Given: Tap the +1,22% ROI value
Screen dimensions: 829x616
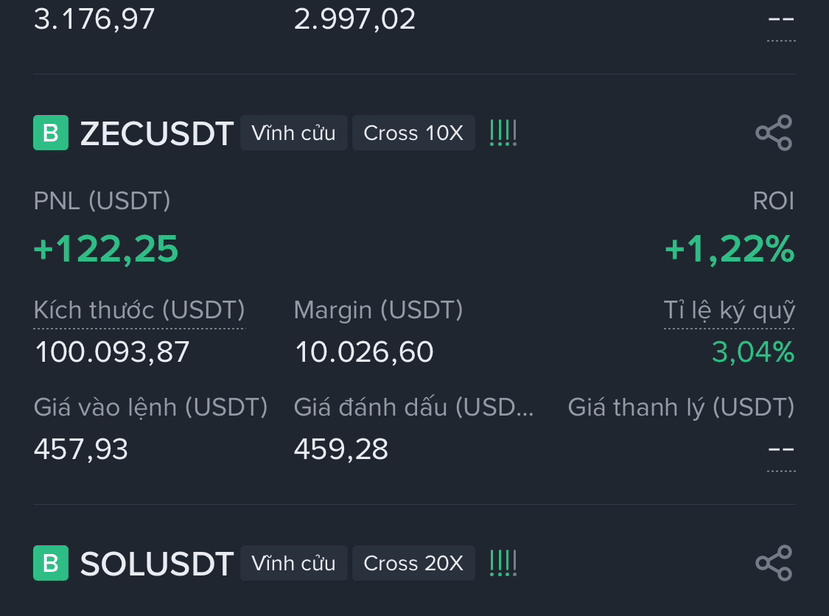Looking at the screenshot, I should (x=730, y=249).
